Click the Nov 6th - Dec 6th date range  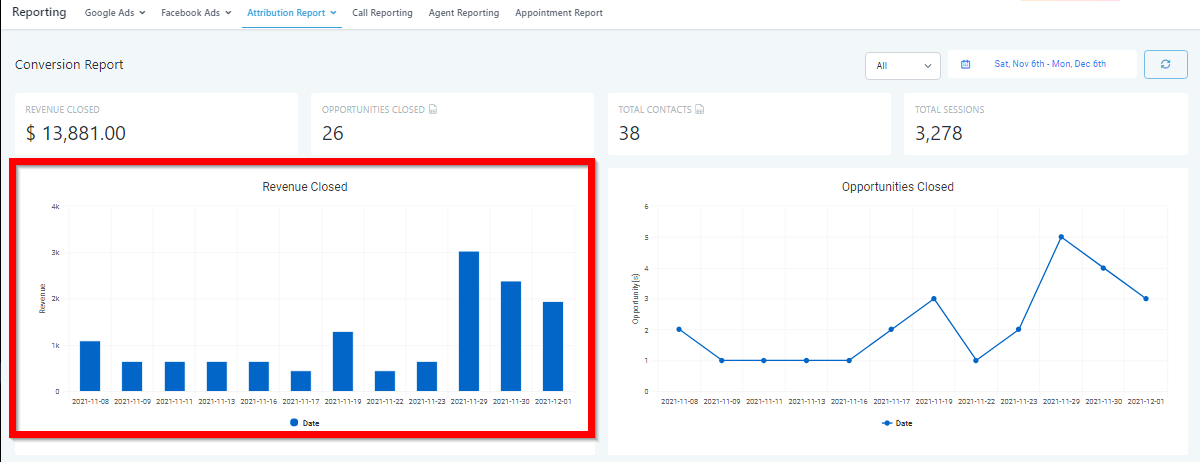[x=1049, y=64]
